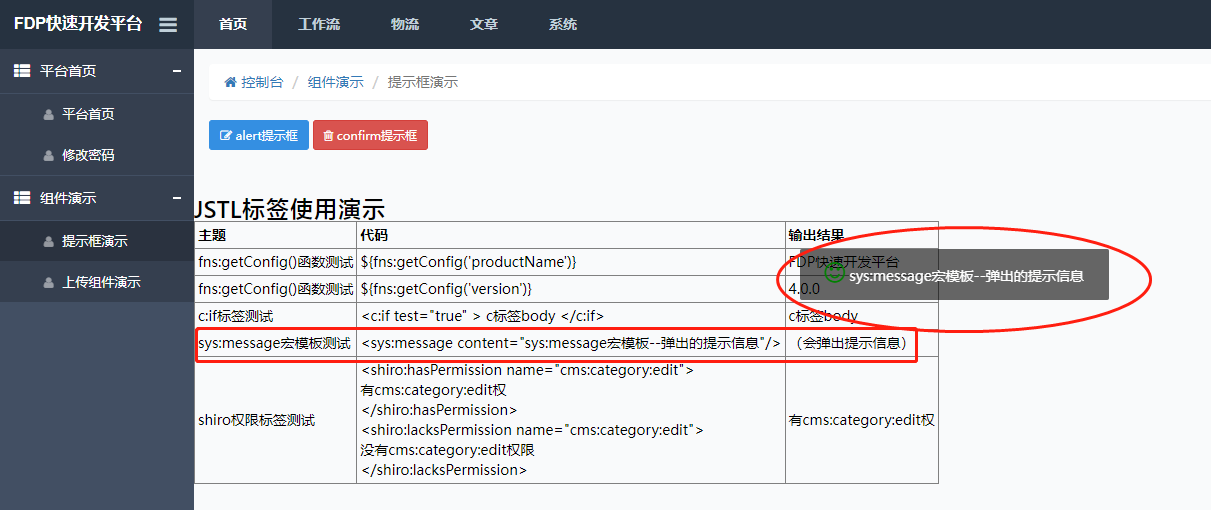Click the home icon in the breadcrumb
The width and height of the screenshot is (1211, 510).
coord(230,82)
